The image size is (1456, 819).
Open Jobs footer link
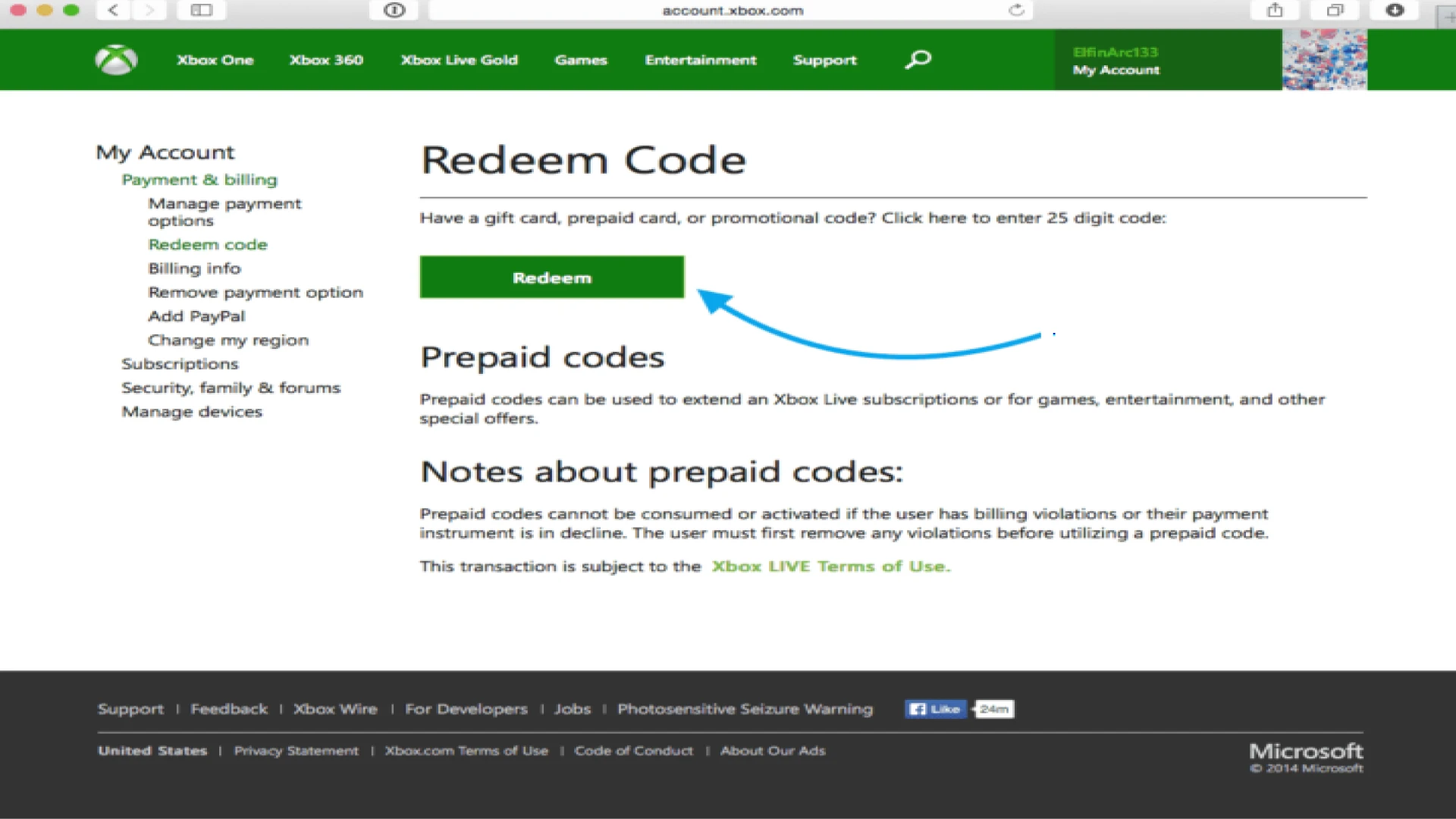point(573,709)
